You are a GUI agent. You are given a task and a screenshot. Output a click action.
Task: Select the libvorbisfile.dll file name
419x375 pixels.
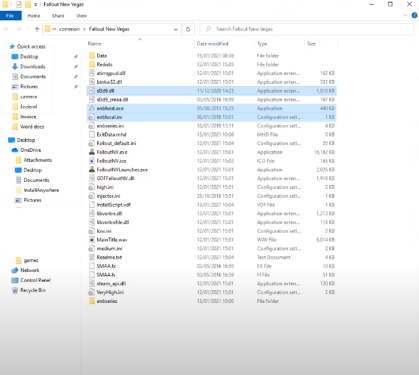pos(113,222)
